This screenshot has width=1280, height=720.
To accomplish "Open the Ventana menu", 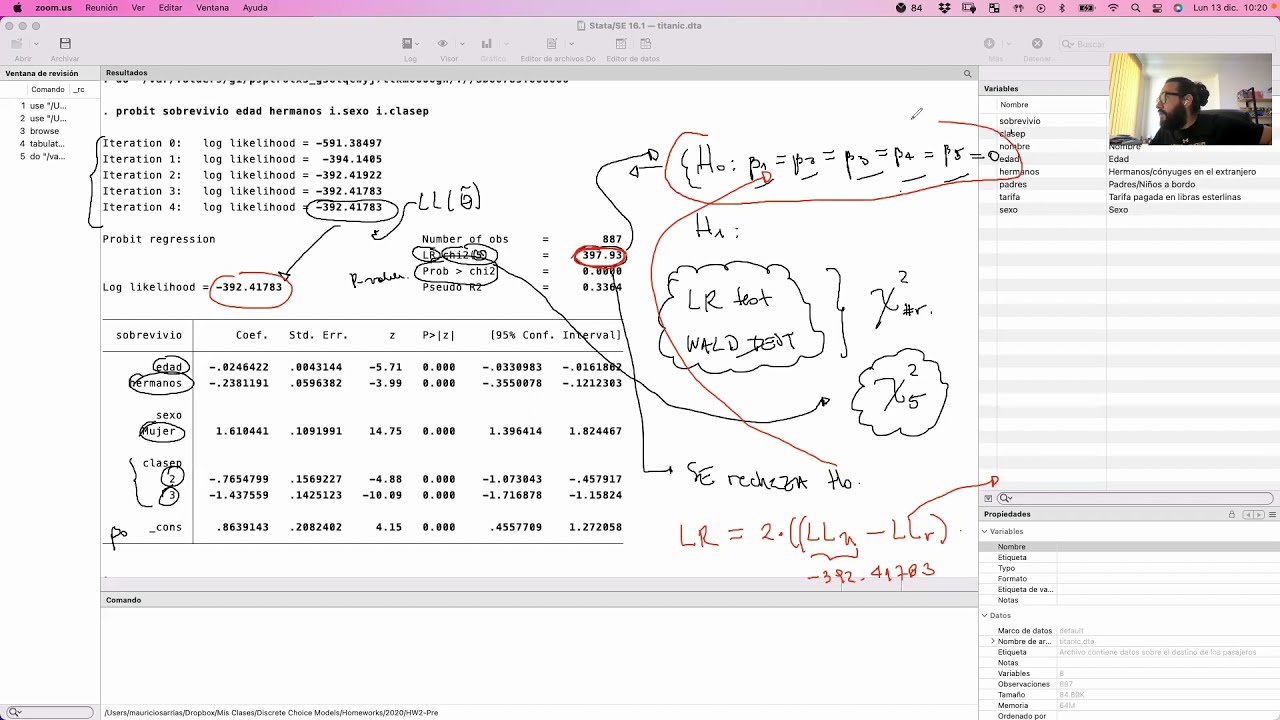I will (x=212, y=8).
